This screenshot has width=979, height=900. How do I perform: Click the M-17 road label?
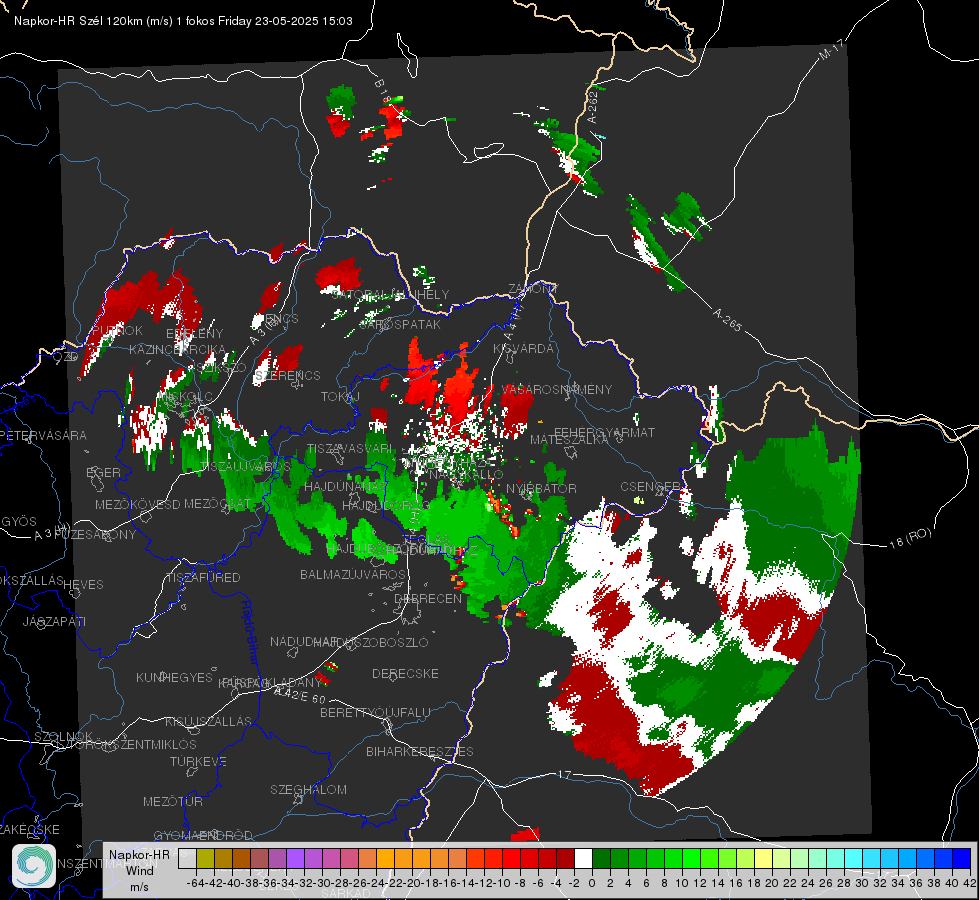click(831, 49)
